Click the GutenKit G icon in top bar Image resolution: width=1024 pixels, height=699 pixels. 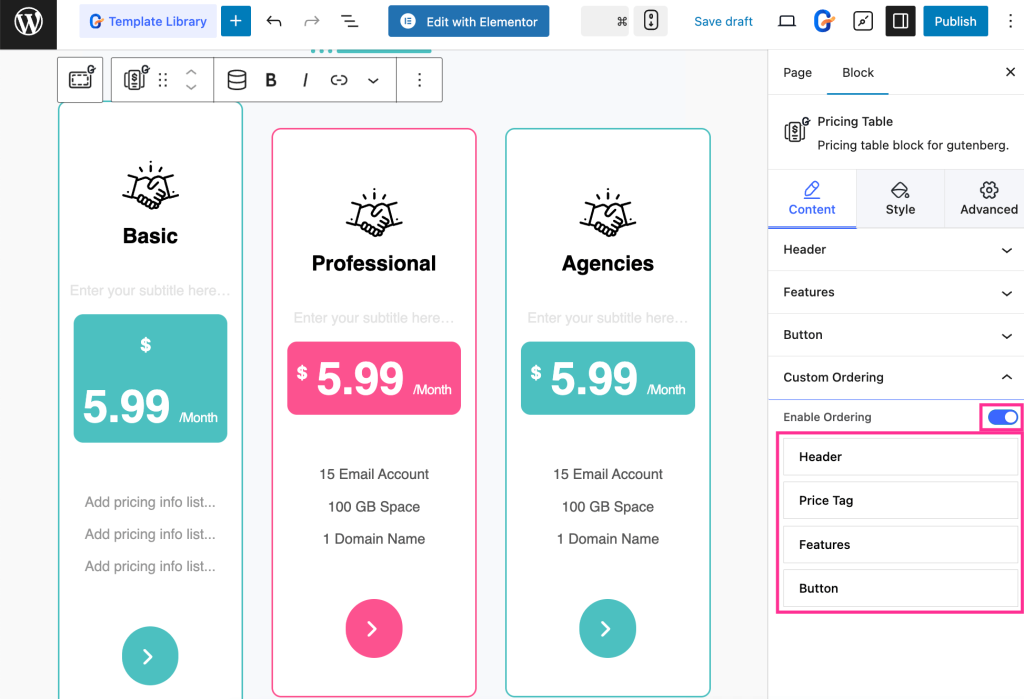(824, 22)
